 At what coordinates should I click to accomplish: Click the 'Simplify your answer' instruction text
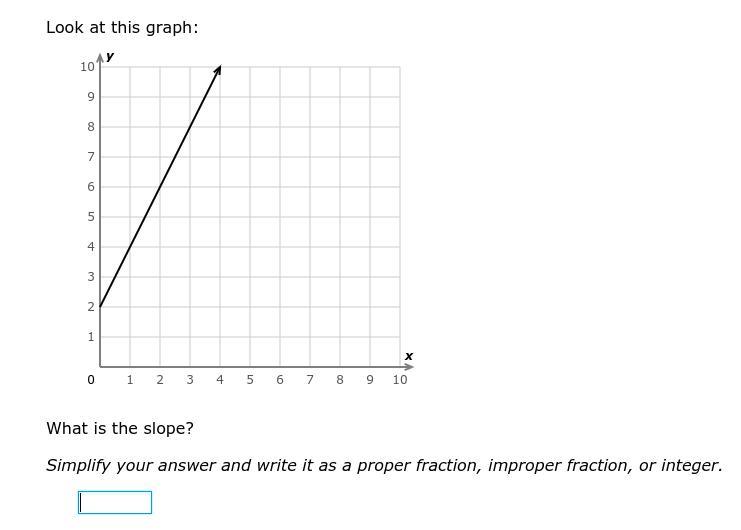coord(131,465)
